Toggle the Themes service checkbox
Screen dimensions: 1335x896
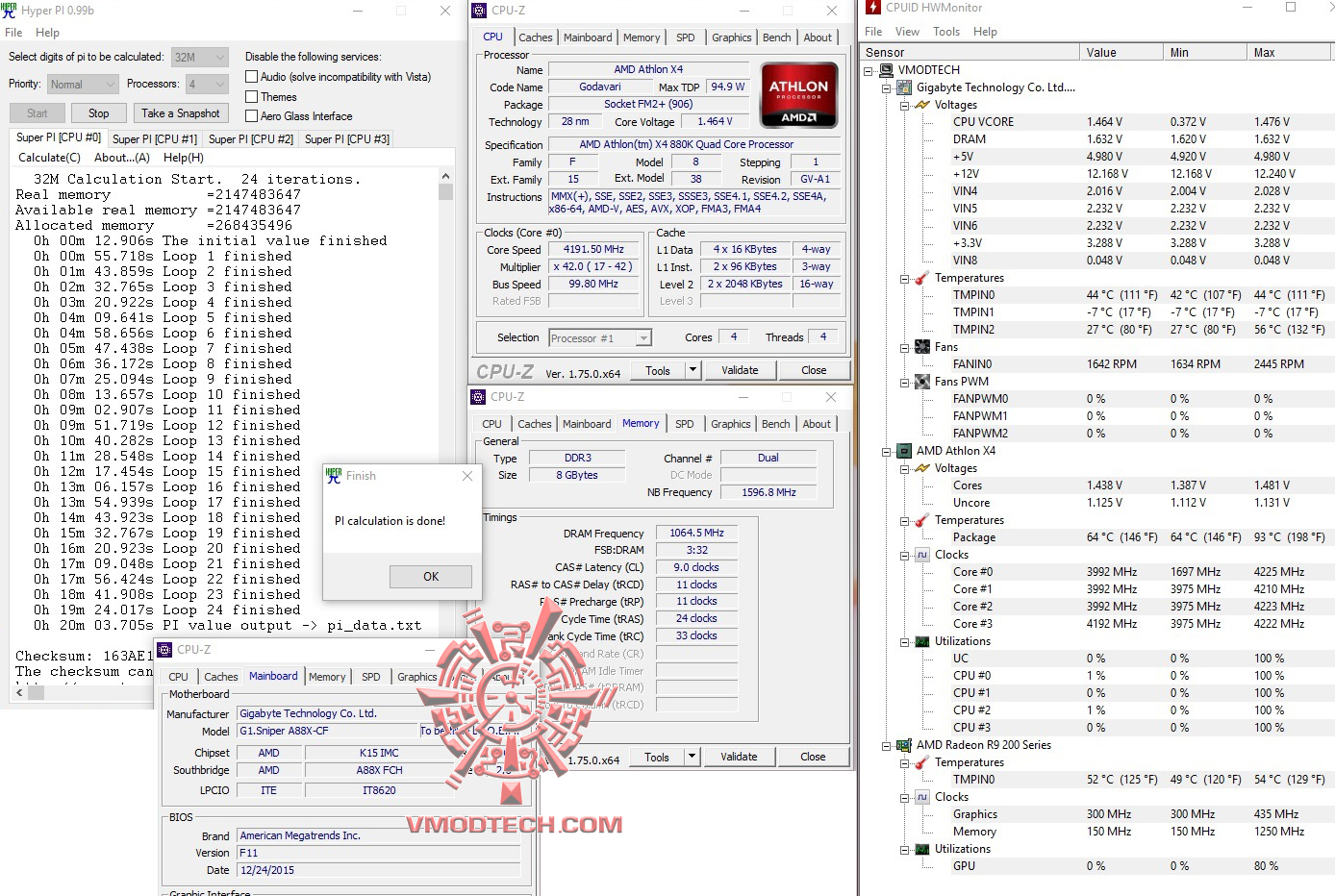tap(252, 97)
